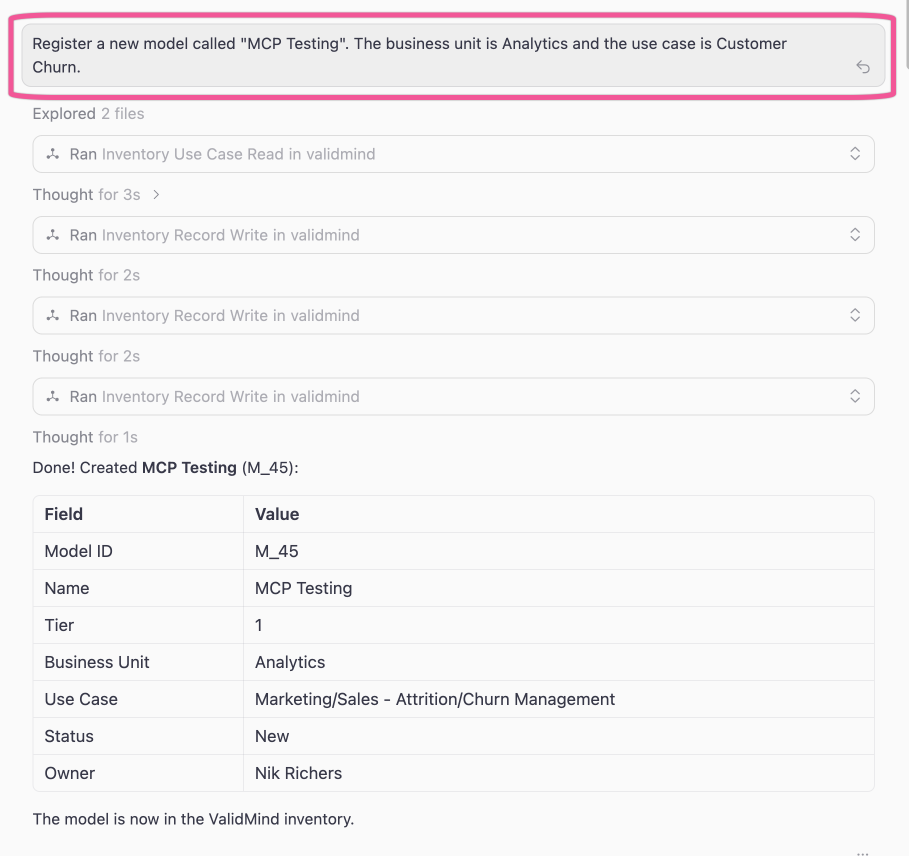The width and height of the screenshot is (909, 856).
Task: Click the Value column header
Action: [277, 514]
